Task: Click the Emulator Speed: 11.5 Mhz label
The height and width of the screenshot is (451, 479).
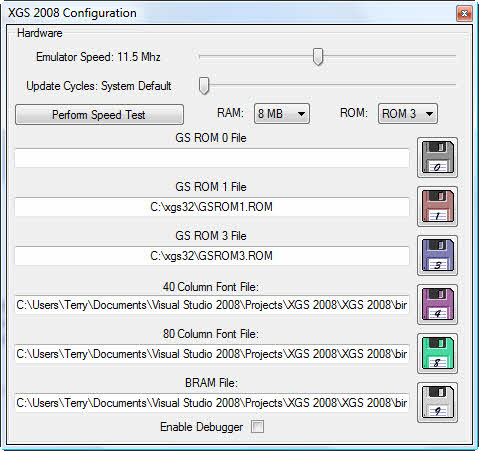Action: coord(98,57)
